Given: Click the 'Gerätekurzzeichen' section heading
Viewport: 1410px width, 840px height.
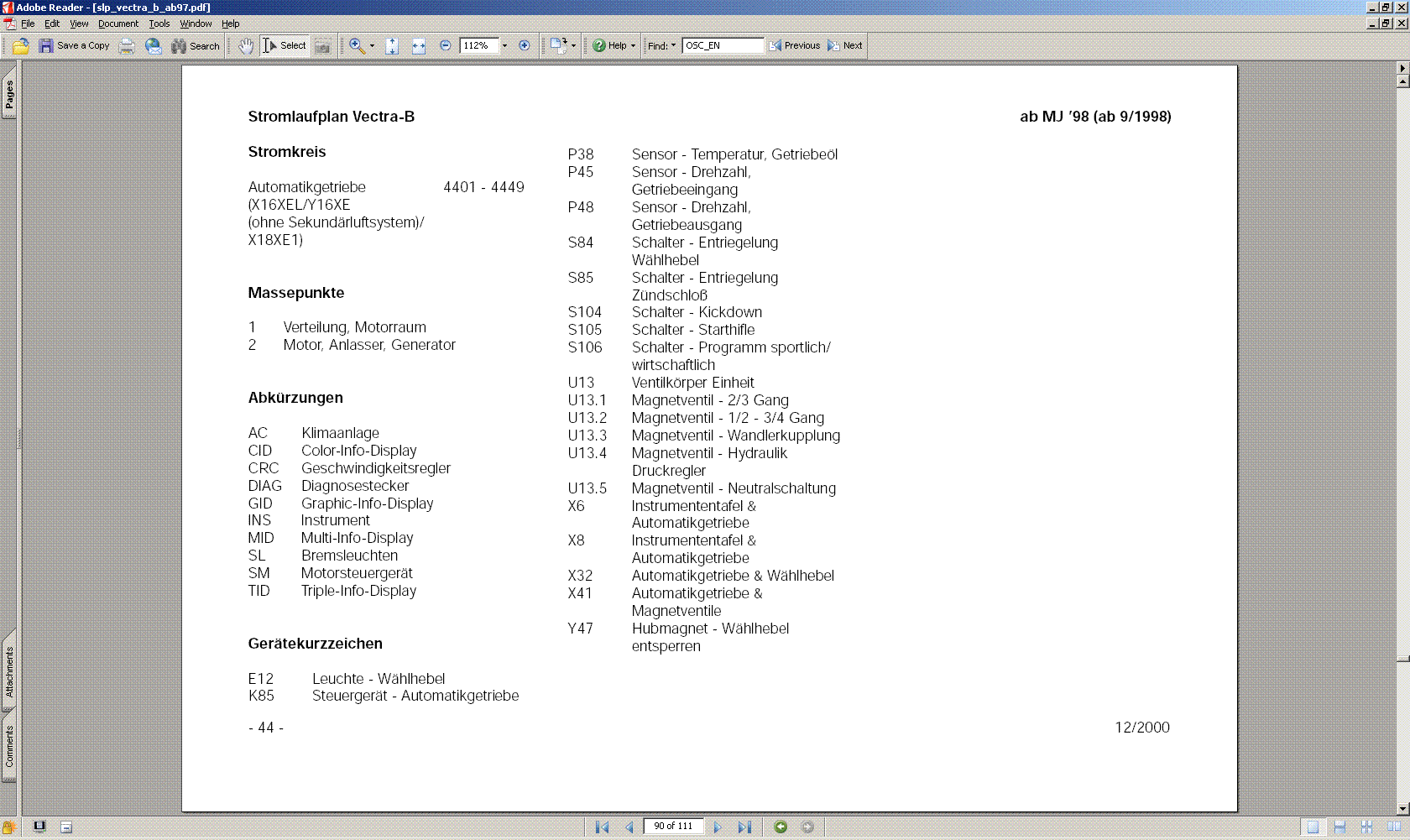Looking at the screenshot, I should click(x=316, y=644).
